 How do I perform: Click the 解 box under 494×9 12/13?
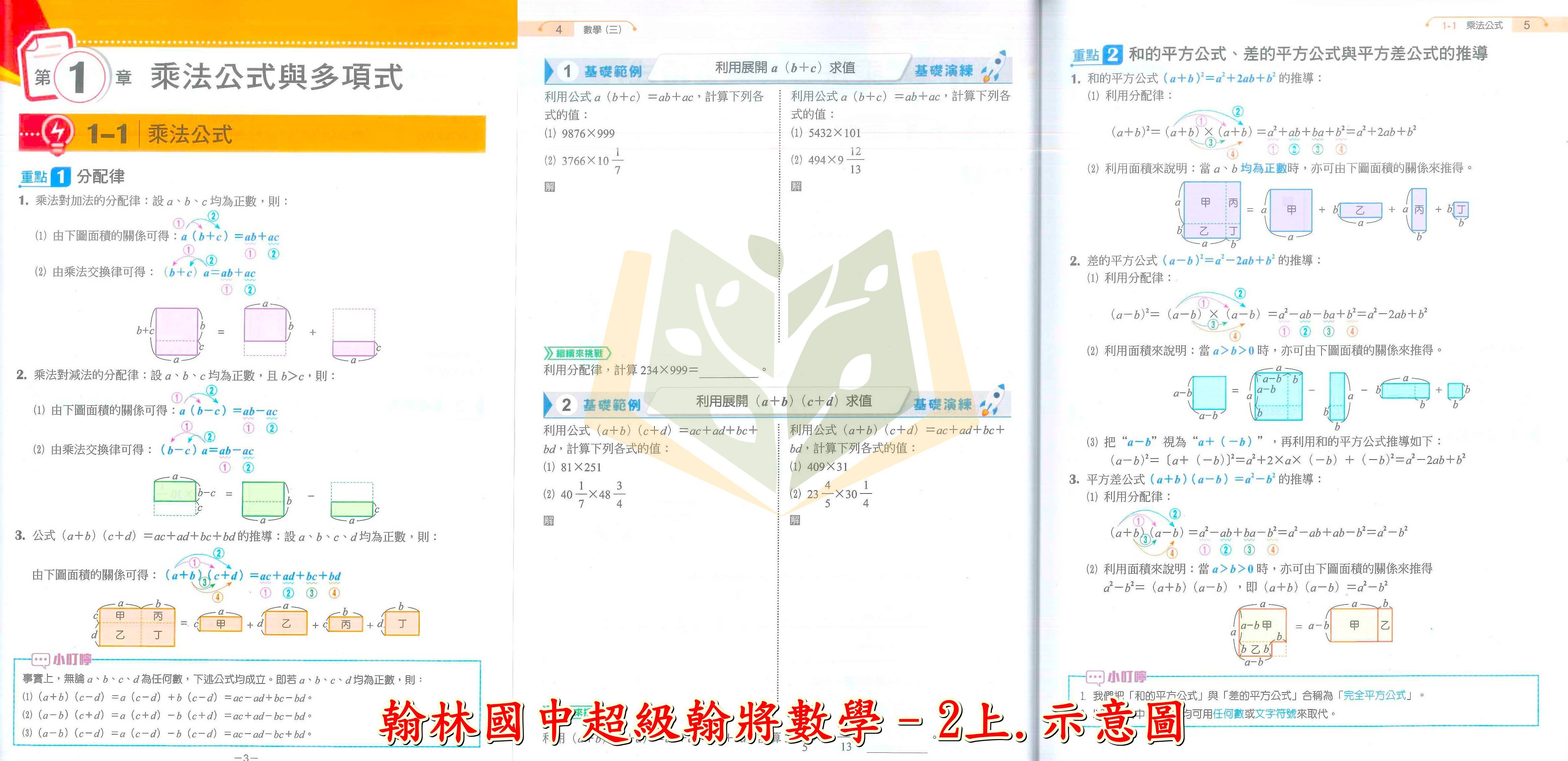point(796,186)
